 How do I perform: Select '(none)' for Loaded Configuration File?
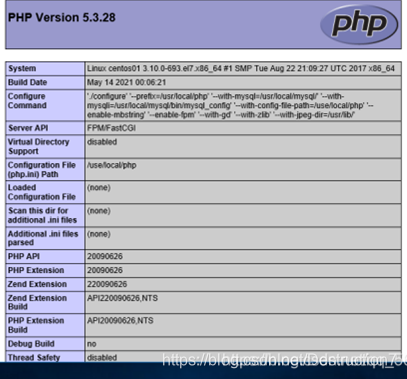pyautogui.click(x=99, y=188)
